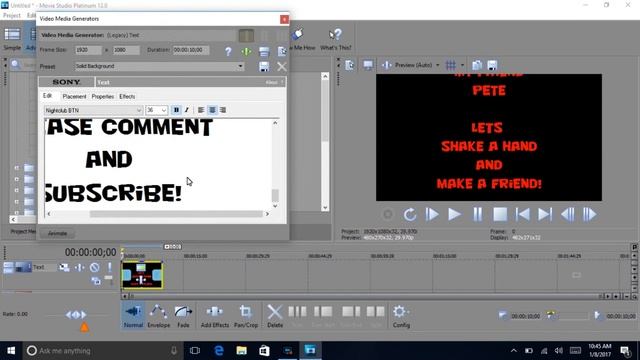Toggle preview on external monitor
This screenshot has width=640, height=360.
point(368,65)
